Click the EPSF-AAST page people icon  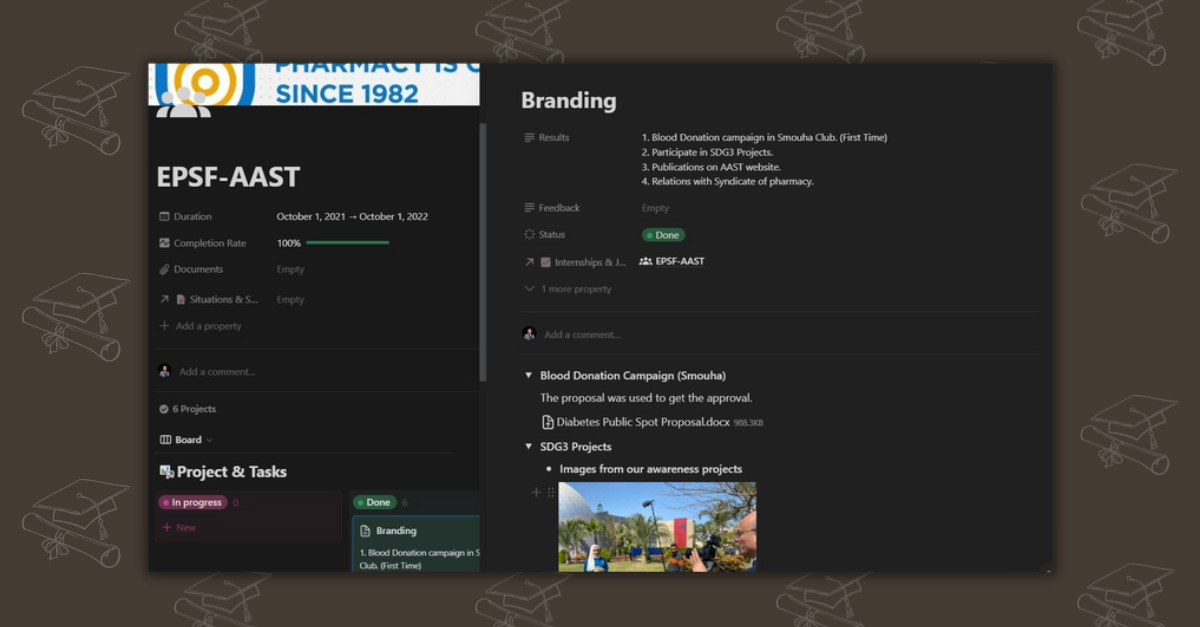(183, 103)
